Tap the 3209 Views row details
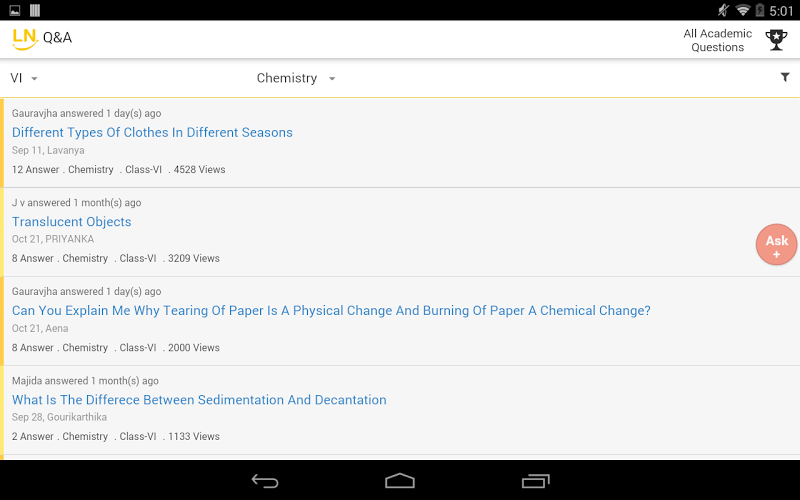 [x=193, y=258]
